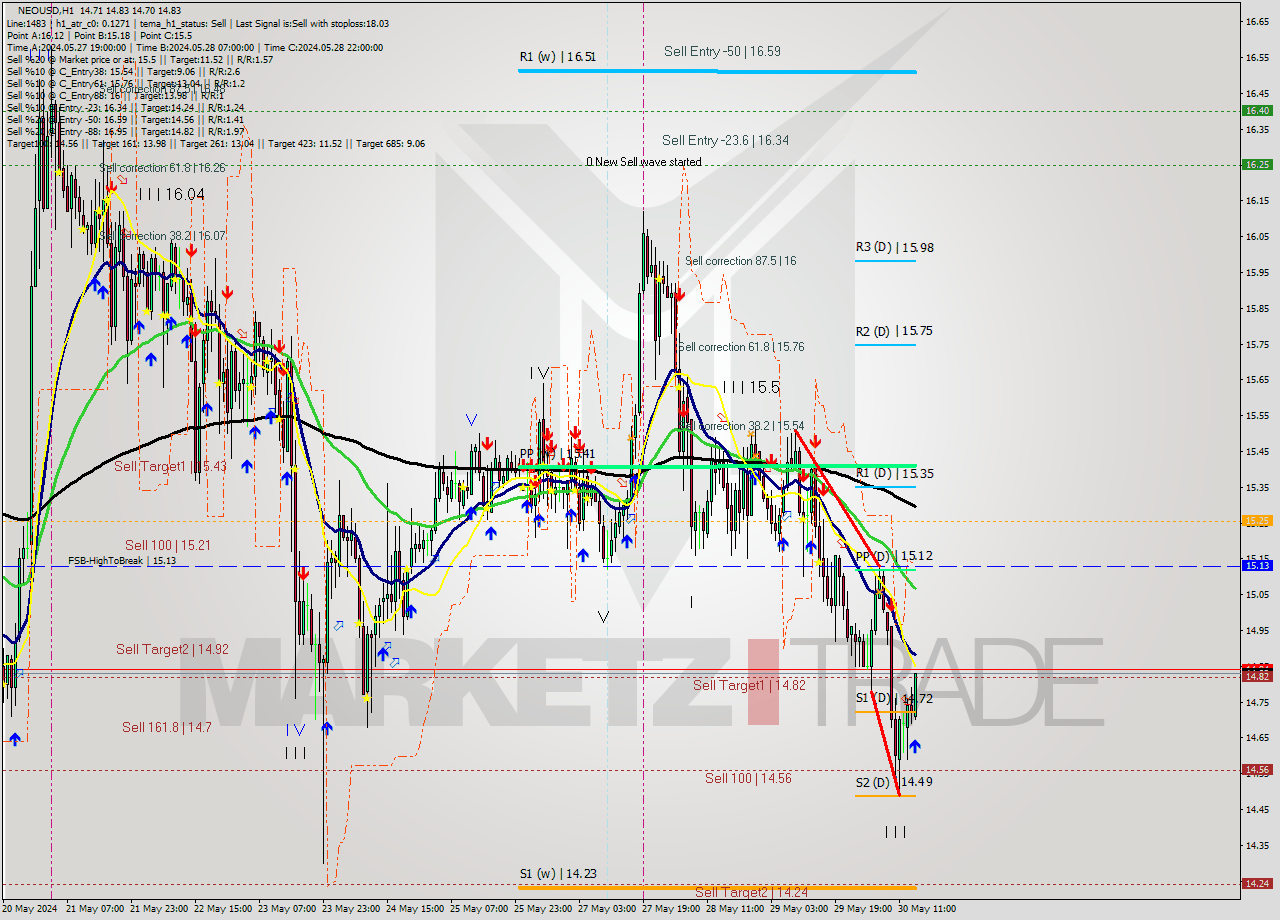Screen dimensions: 1280x920
Task: Click the 'Sell 100 | 15.21' label
Action: (x=168, y=545)
